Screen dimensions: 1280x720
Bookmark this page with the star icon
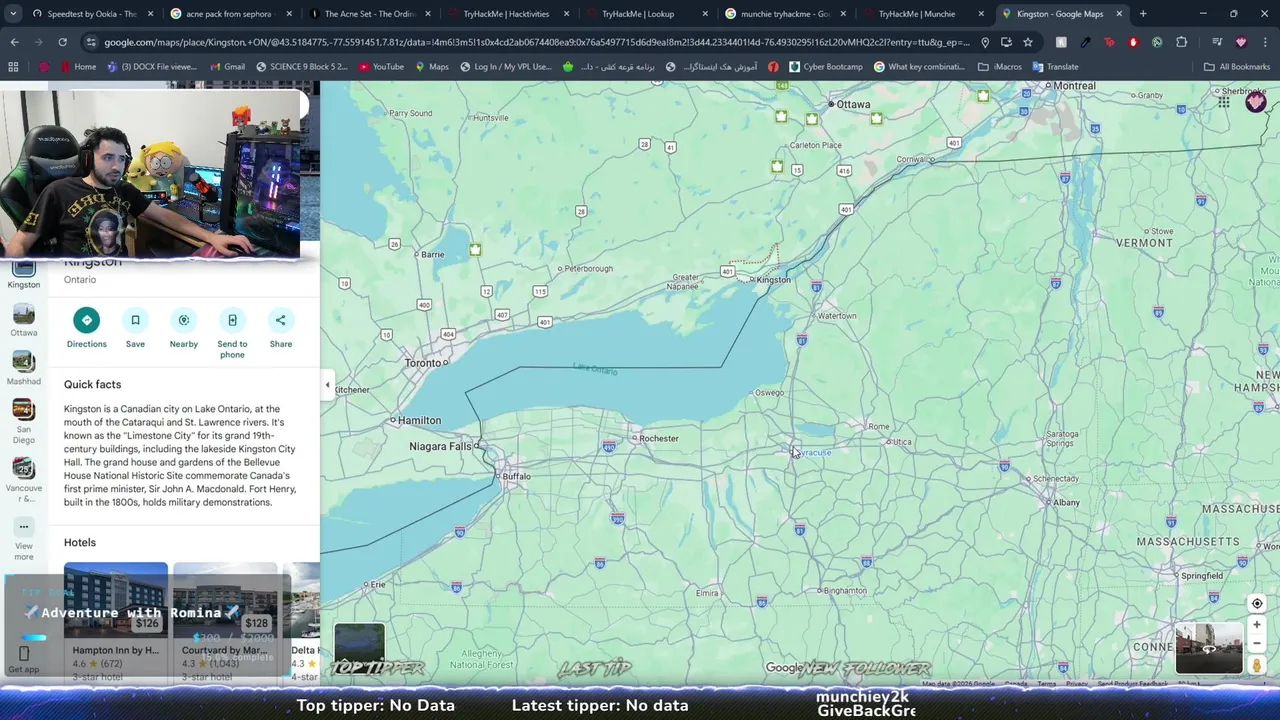pyautogui.click(x=1028, y=42)
